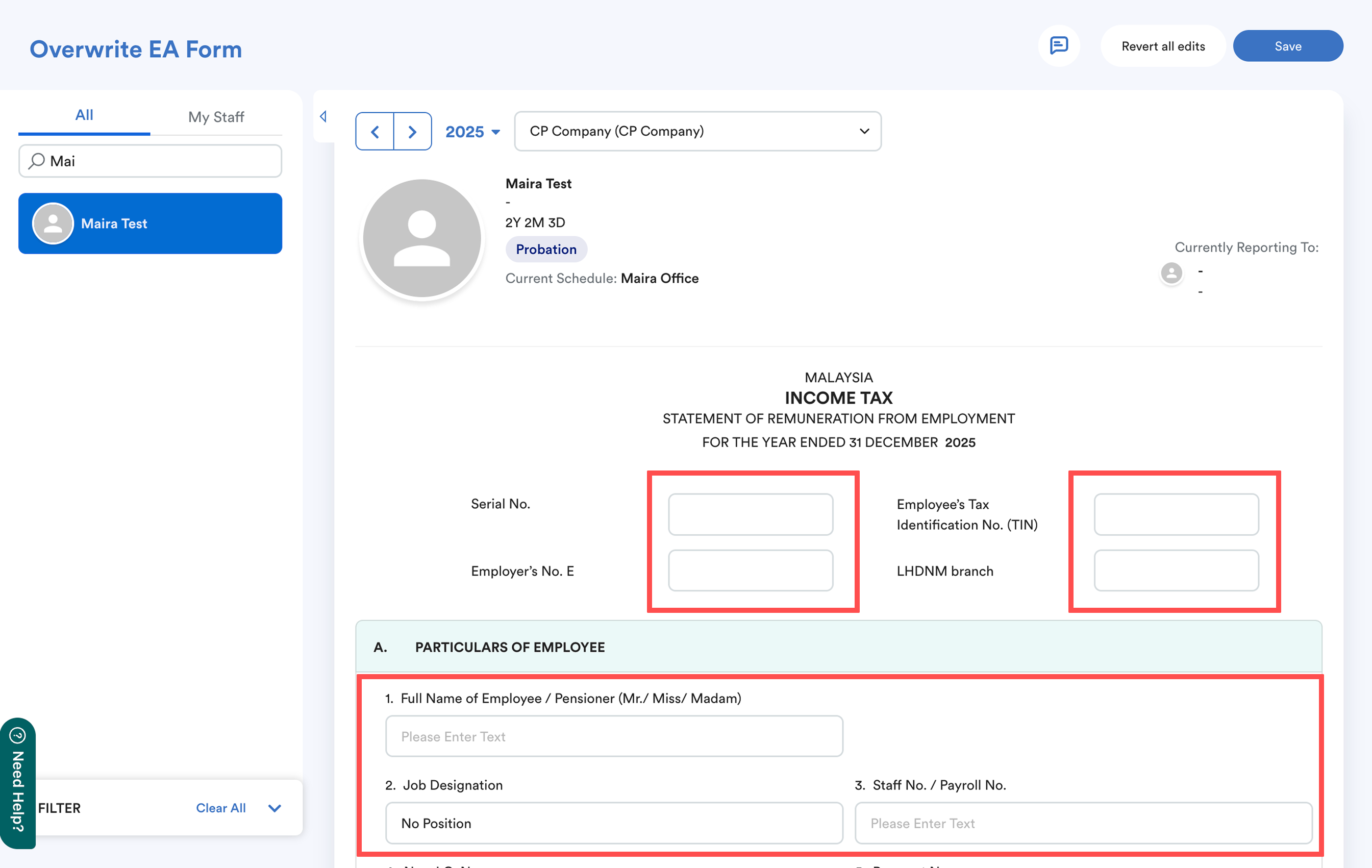1372x868 pixels.
Task: Select the All tab
Action: (84, 115)
